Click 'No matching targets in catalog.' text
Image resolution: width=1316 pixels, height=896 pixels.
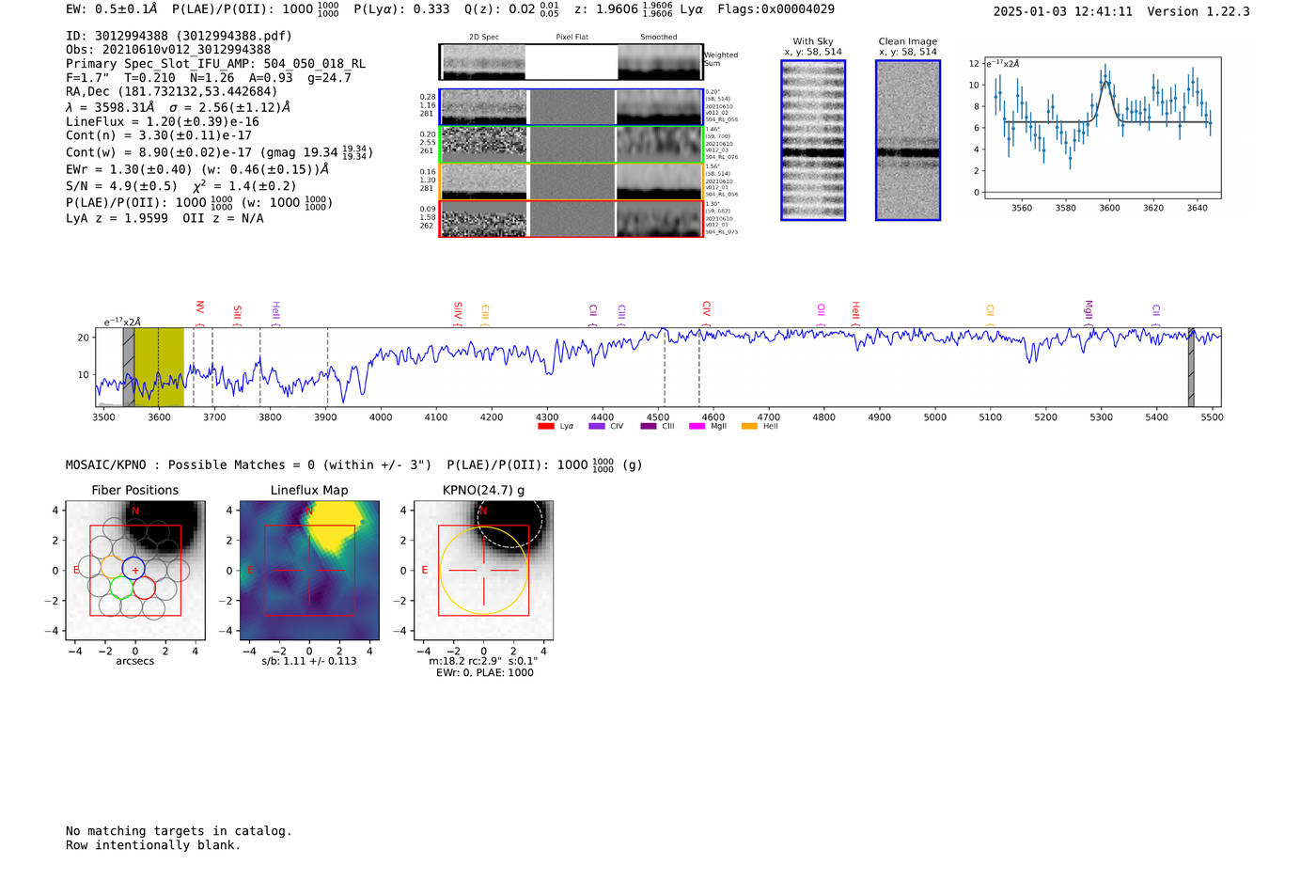point(179,831)
